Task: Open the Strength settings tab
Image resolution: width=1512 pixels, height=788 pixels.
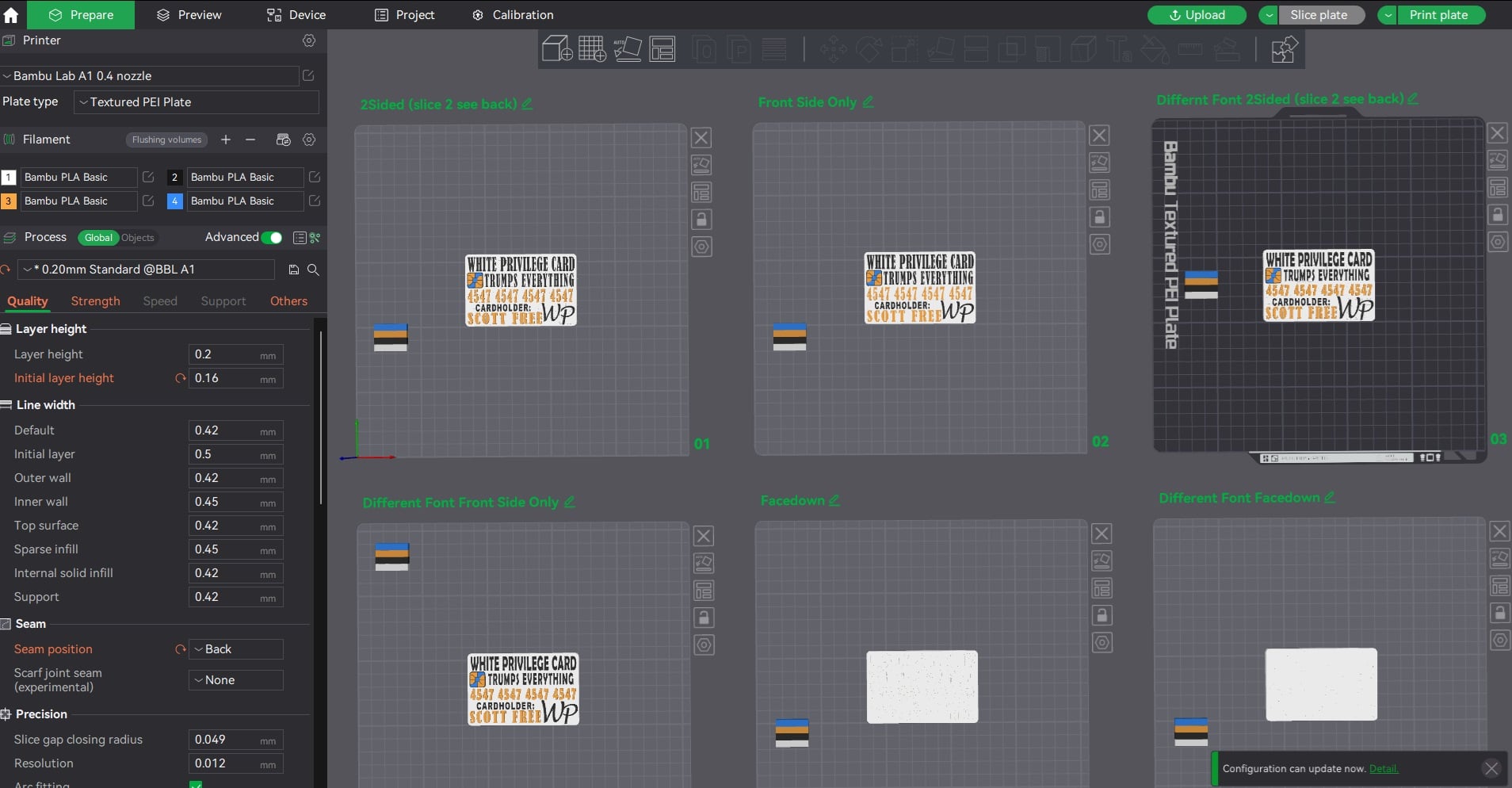Action: (x=96, y=301)
